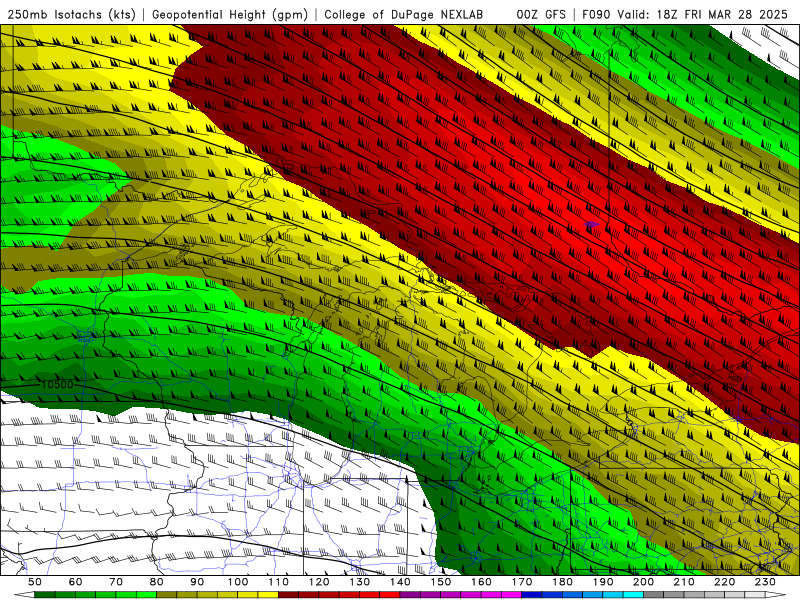The height and width of the screenshot is (600, 800).
Task: Click legend value 90
Action: 197,582
